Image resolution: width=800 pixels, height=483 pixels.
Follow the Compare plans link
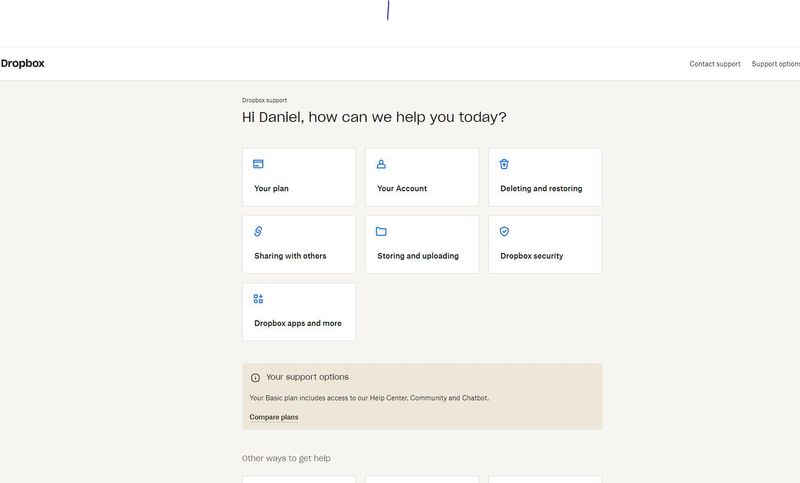point(274,417)
